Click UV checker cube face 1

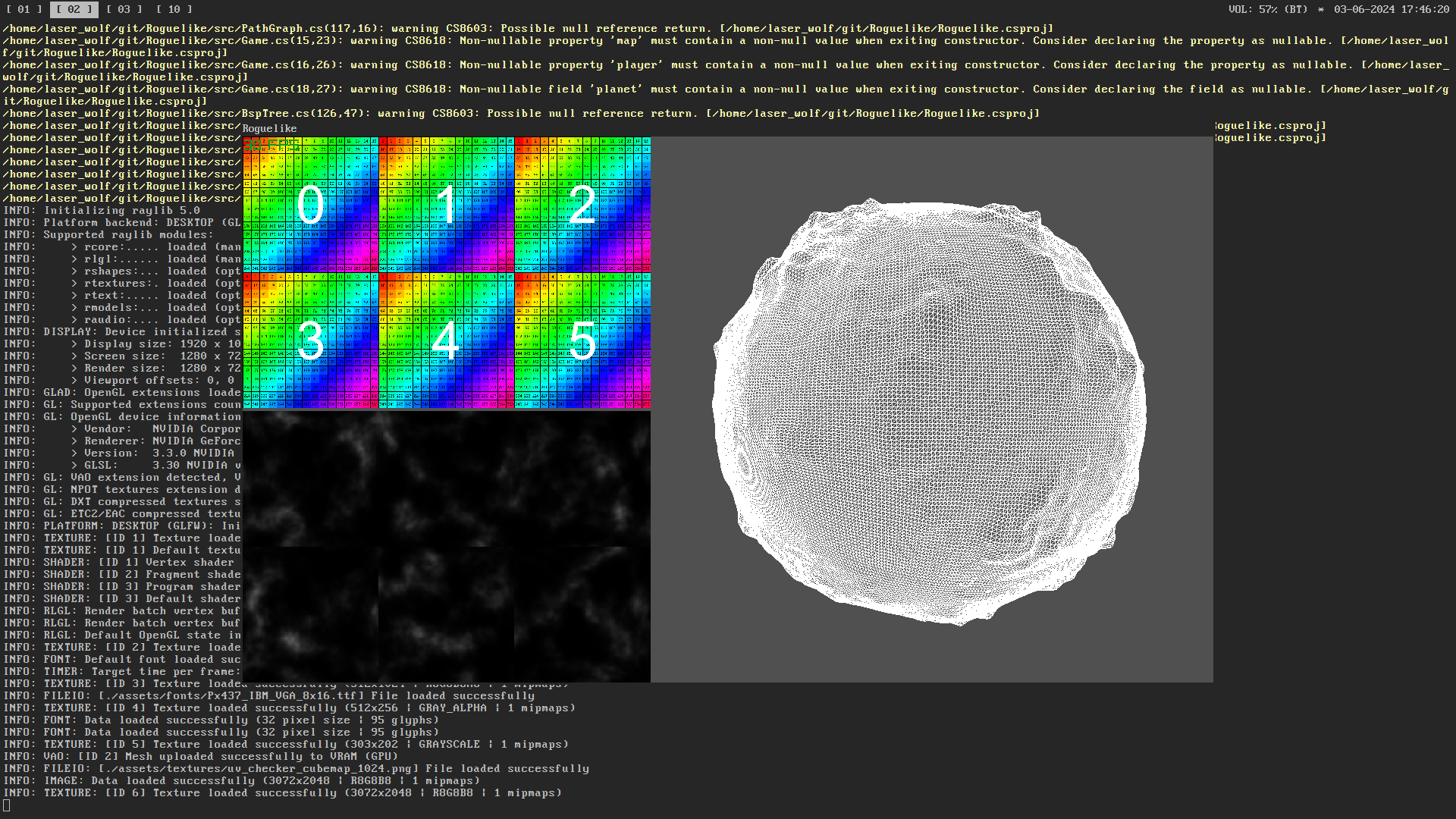(x=446, y=205)
